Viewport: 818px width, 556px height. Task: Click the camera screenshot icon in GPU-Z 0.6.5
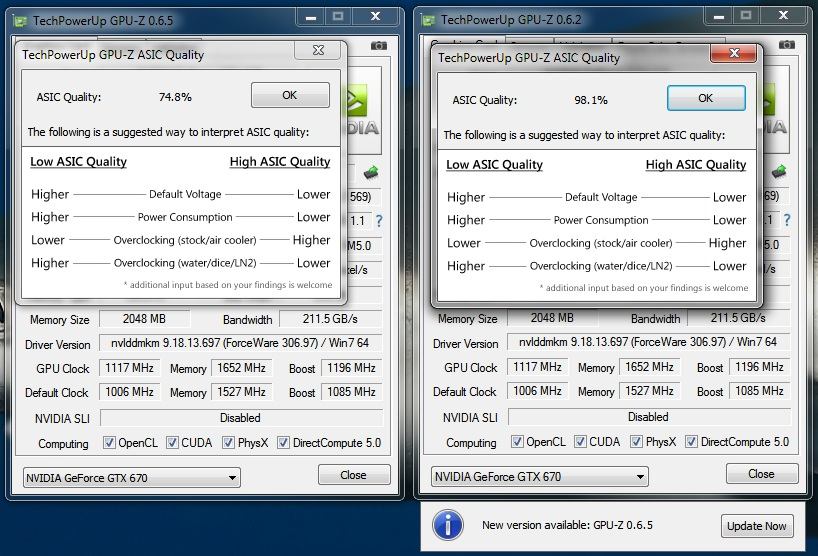(x=379, y=46)
